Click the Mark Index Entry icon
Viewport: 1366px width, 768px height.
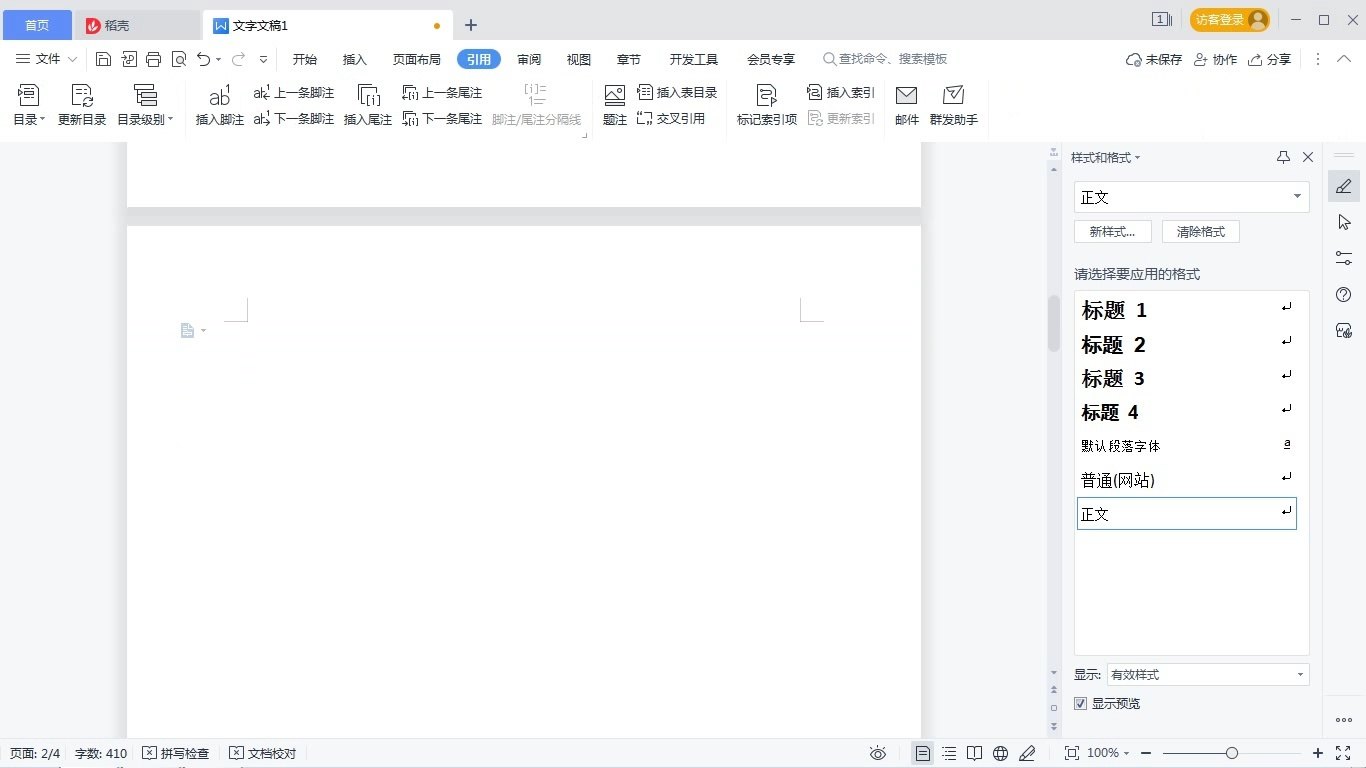point(766,96)
